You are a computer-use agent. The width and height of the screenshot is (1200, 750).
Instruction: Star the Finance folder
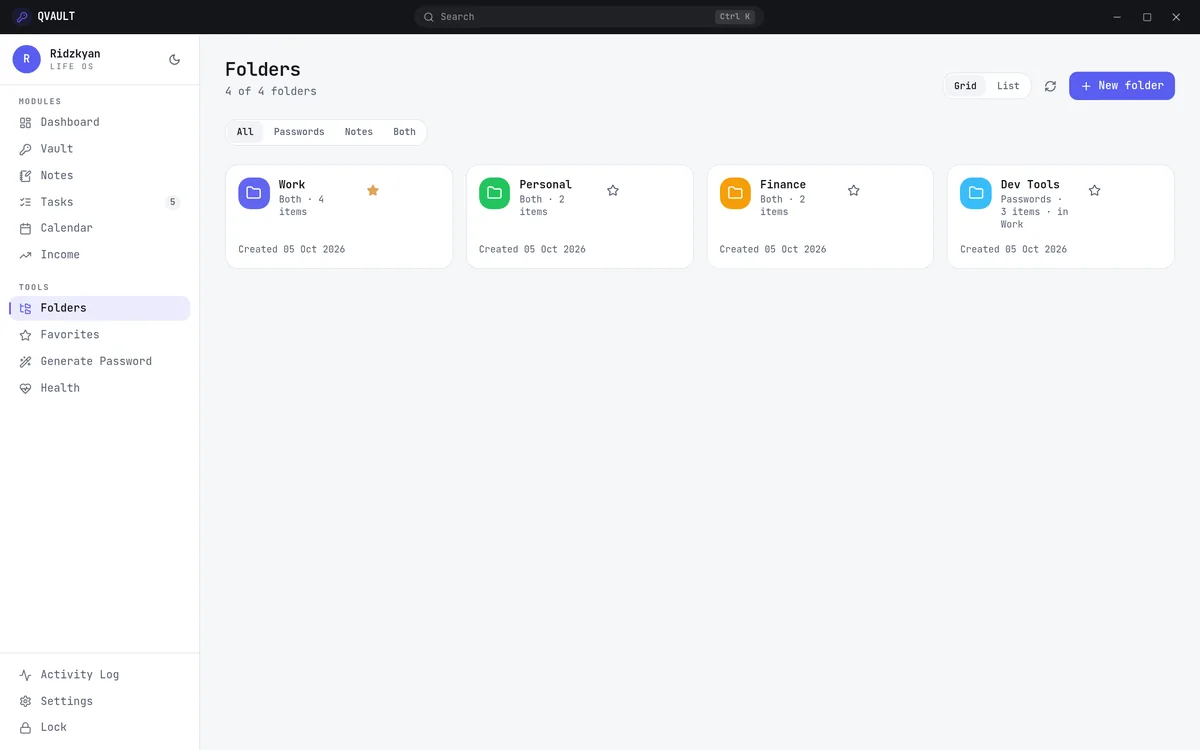[854, 190]
